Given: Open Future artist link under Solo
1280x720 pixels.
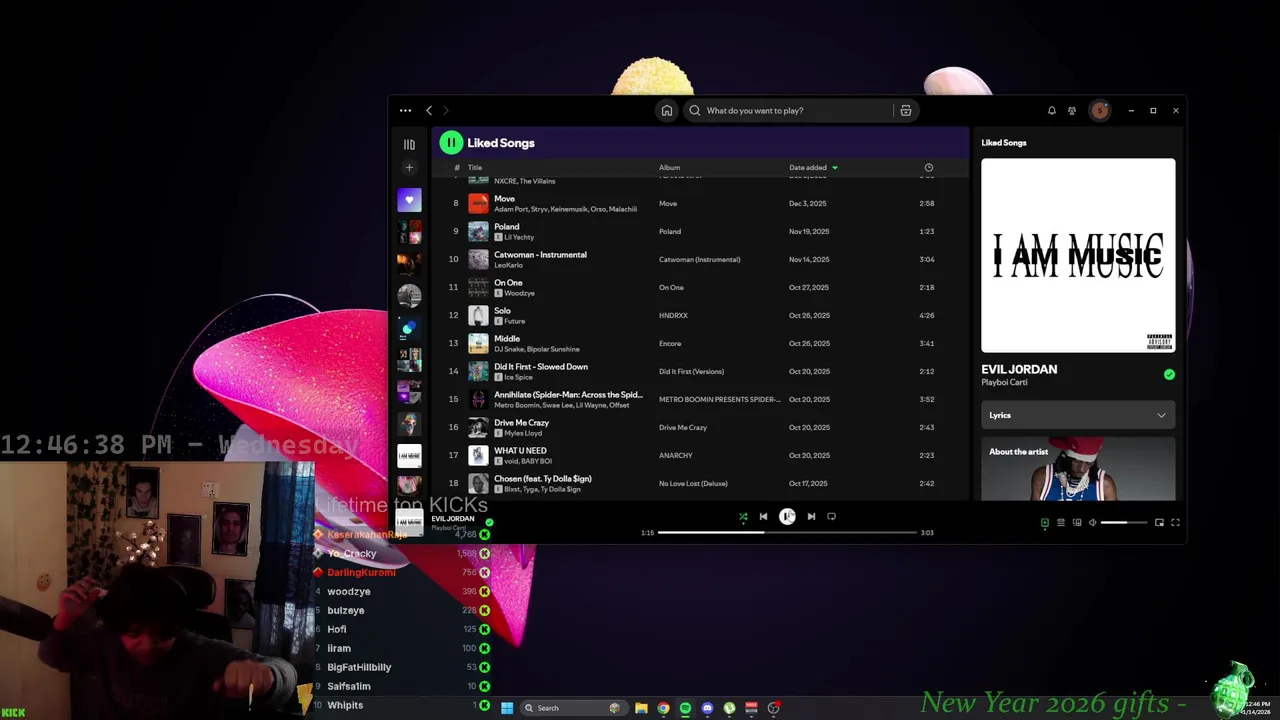Looking at the screenshot, I should coord(514,321).
